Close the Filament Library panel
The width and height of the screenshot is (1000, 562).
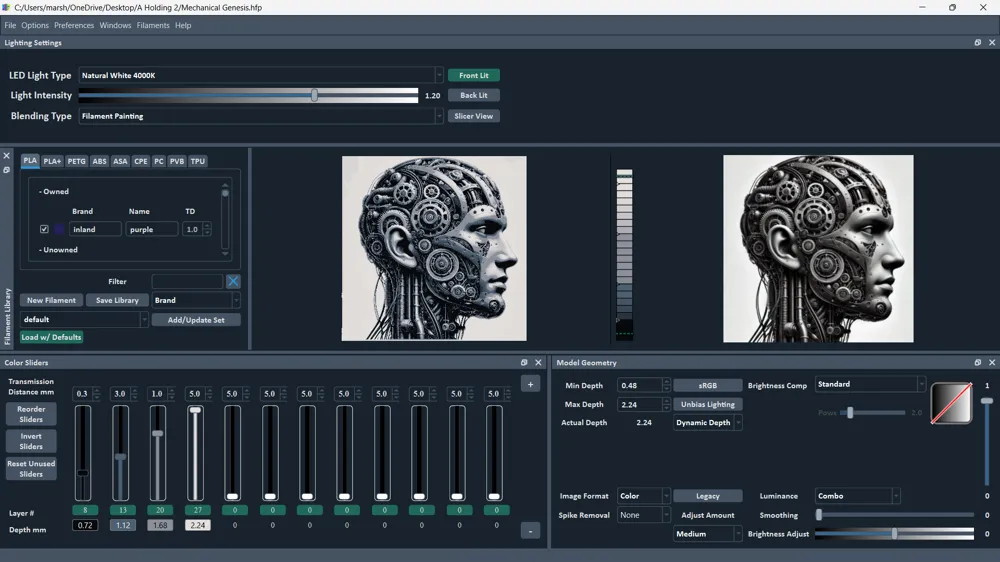pyautogui.click(x=6, y=156)
